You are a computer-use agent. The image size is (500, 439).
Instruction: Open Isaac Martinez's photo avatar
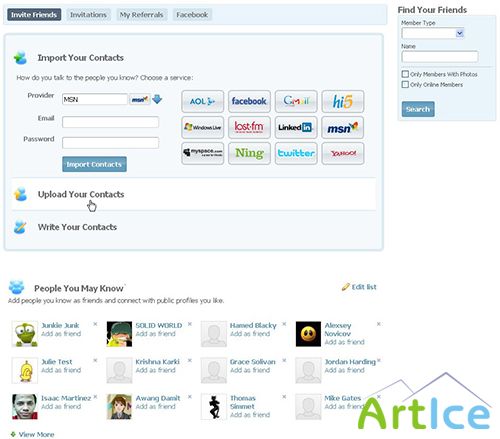coord(25,407)
